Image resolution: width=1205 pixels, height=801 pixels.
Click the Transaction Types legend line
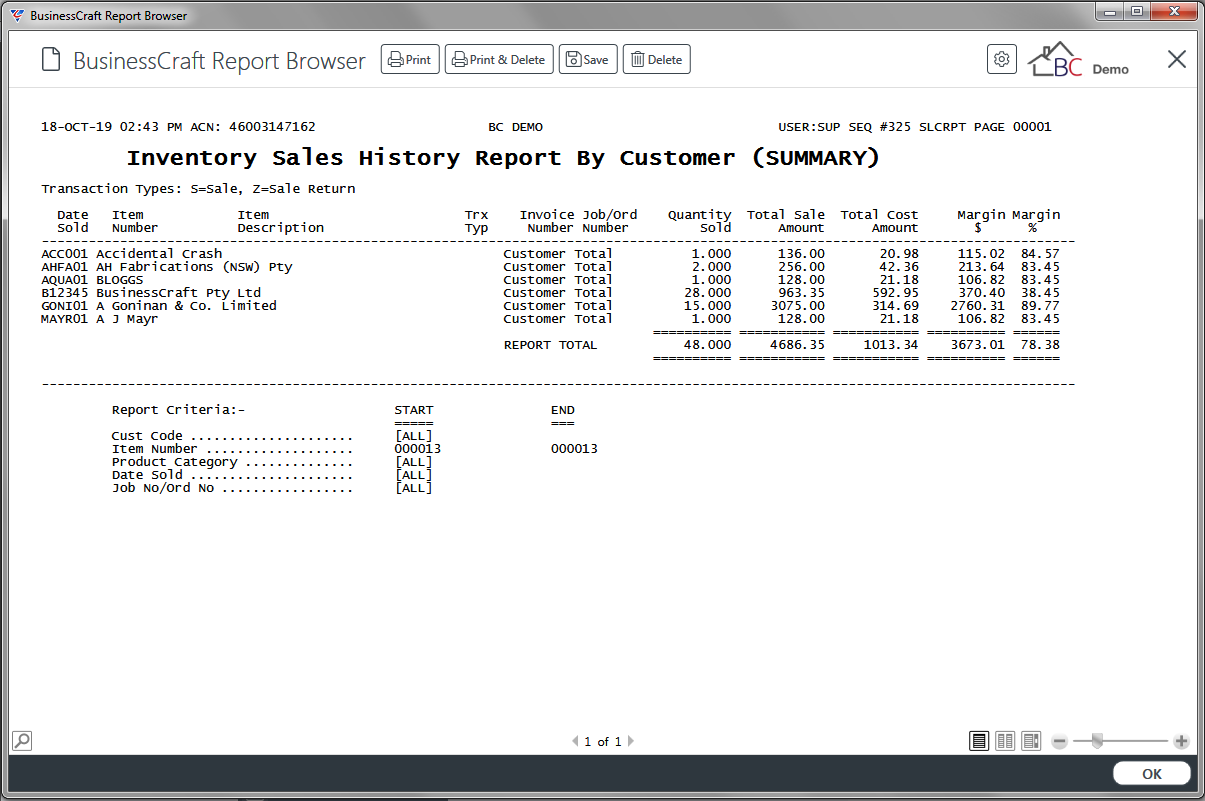198,189
